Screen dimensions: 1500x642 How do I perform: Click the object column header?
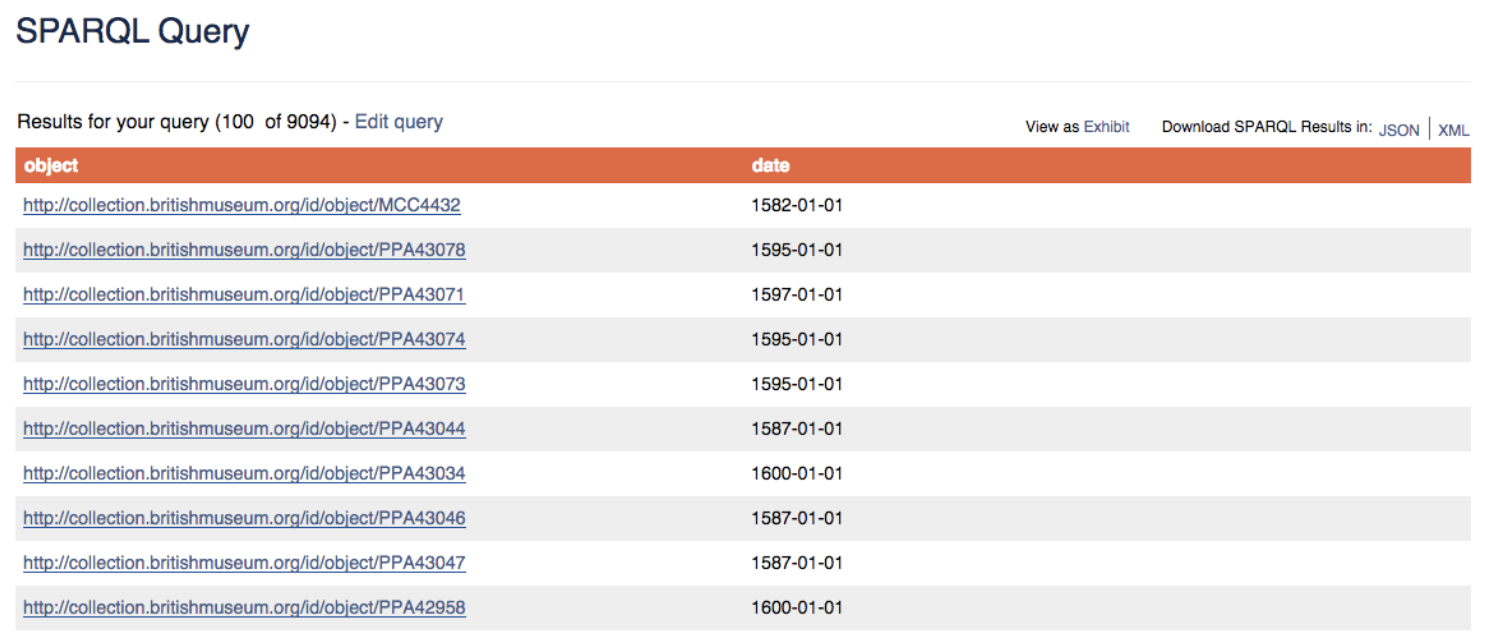[51, 166]
